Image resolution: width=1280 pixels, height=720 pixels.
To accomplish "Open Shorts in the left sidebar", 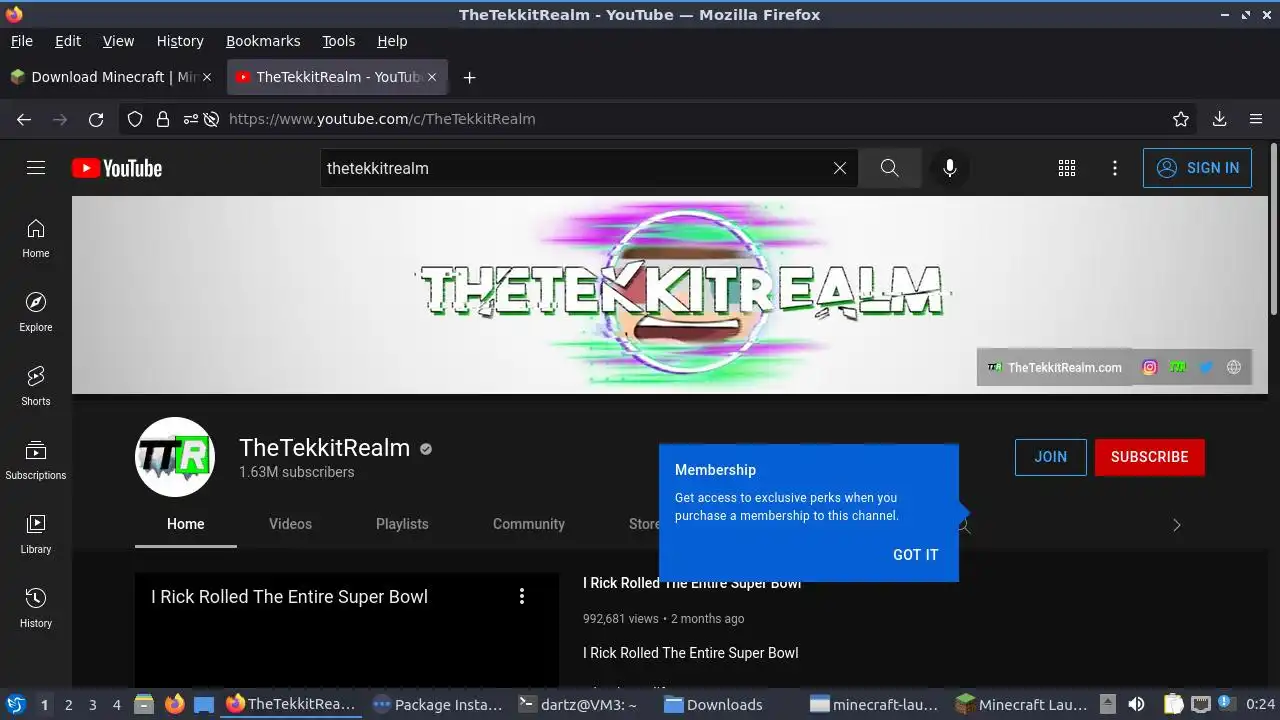I will pyautogui.click(x=36, y=386).
